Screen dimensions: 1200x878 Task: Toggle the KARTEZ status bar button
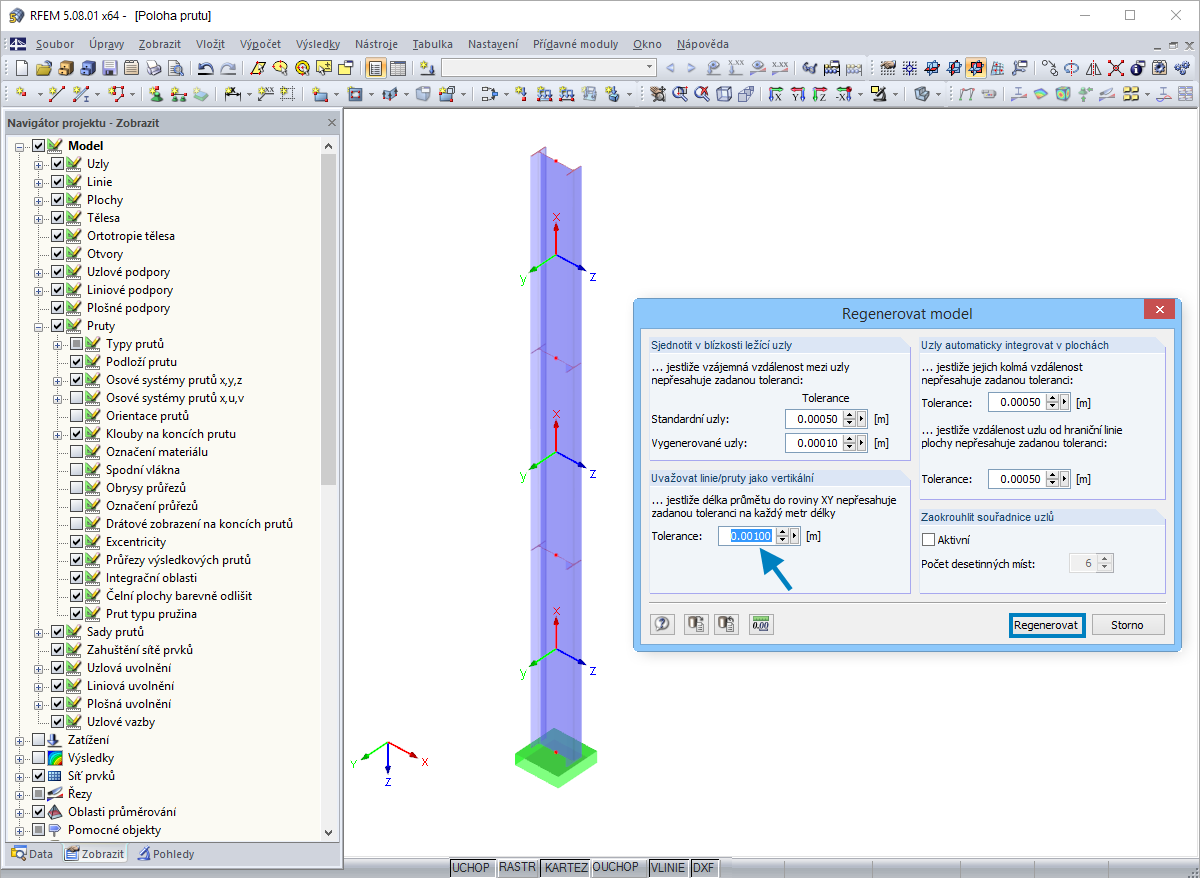(x=566, y=867)
